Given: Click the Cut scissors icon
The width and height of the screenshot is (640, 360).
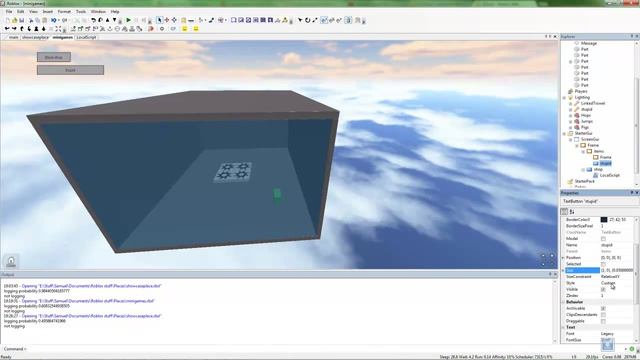Looking at the screenshot, I should [31, 20].
